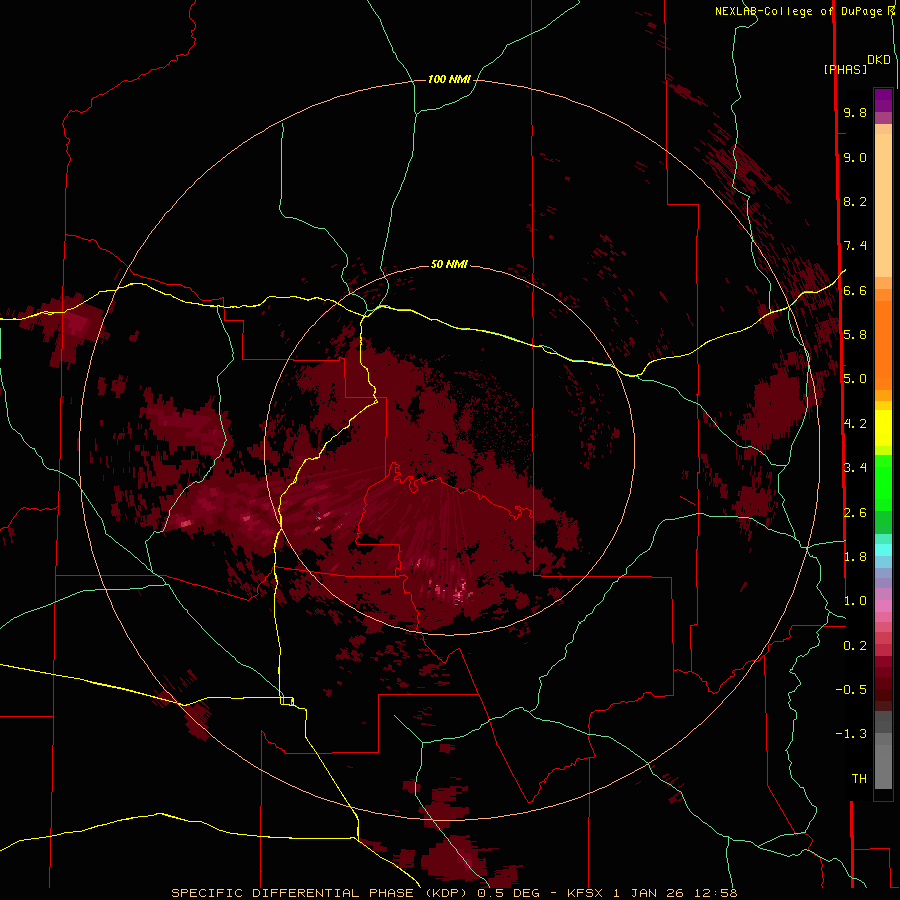The image size is (900, 900).
Task: Click the pink segment of the color bar
Action: [x=883, y=606]
